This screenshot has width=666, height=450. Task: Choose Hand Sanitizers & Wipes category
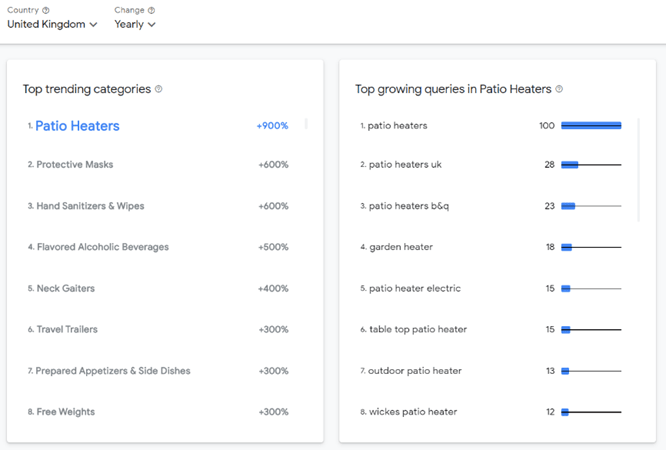158,206
